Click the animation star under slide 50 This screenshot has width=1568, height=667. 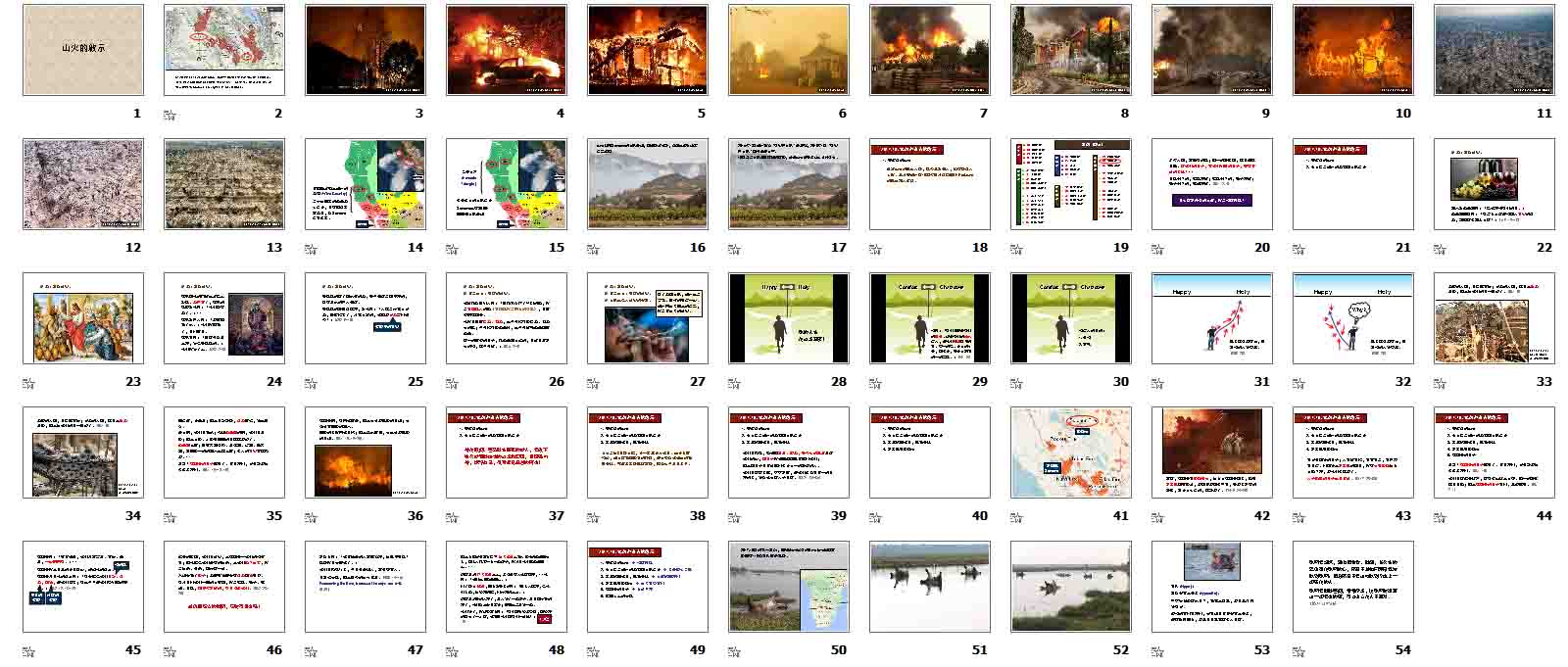[x=734, y=649]
